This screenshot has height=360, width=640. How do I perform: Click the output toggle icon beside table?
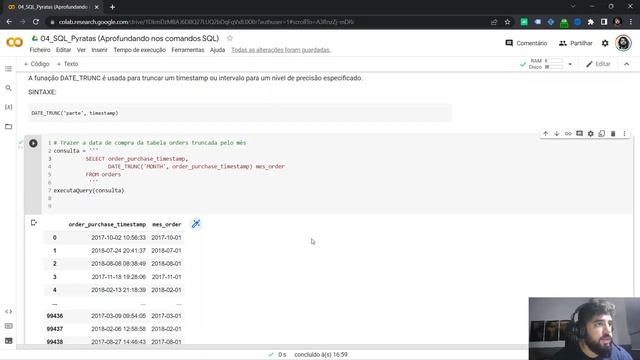34,222
